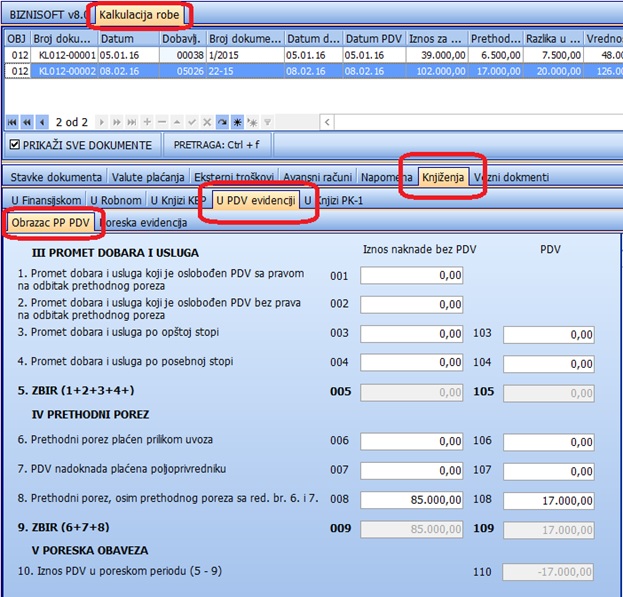Go to first record in navigator
This screenshot has width=623, height=597.
click(12, 122)
